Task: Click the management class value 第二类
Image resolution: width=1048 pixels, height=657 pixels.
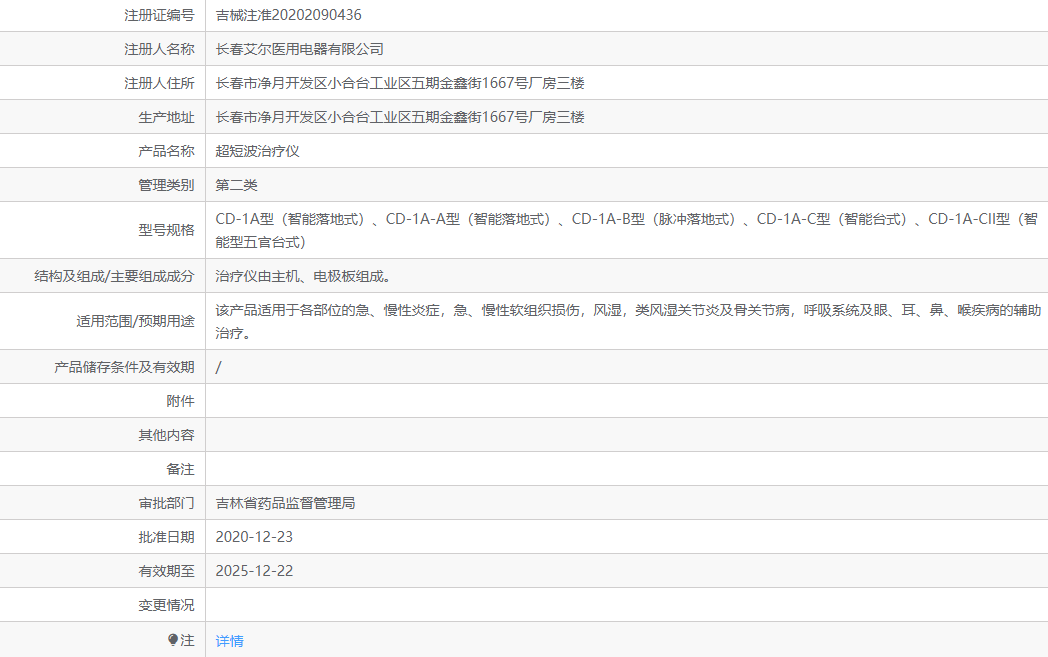Action: [x=236, y=185]
